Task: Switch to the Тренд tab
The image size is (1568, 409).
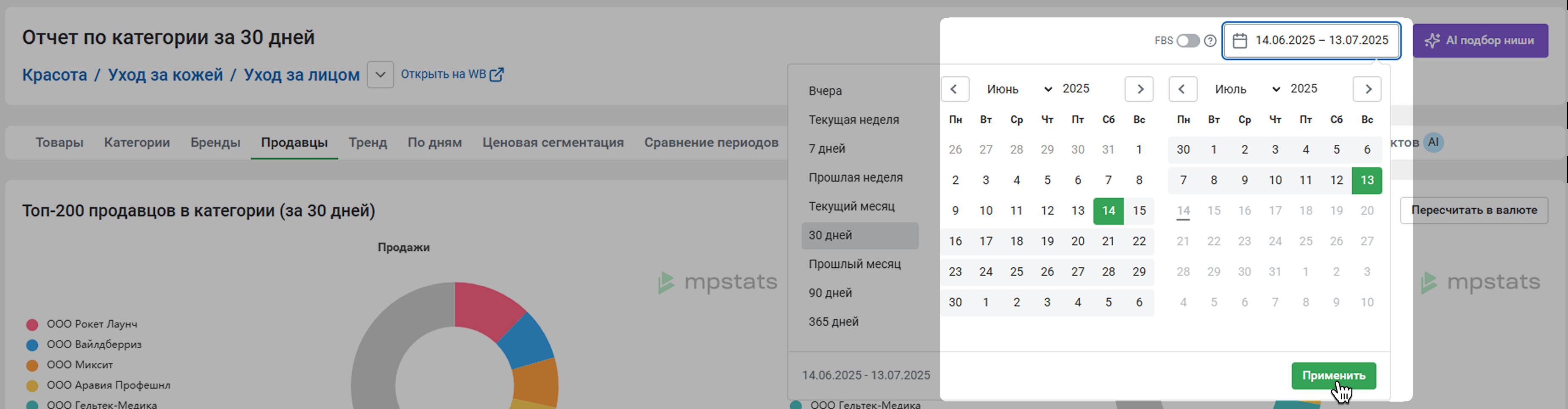Action: tap(368, 143)
